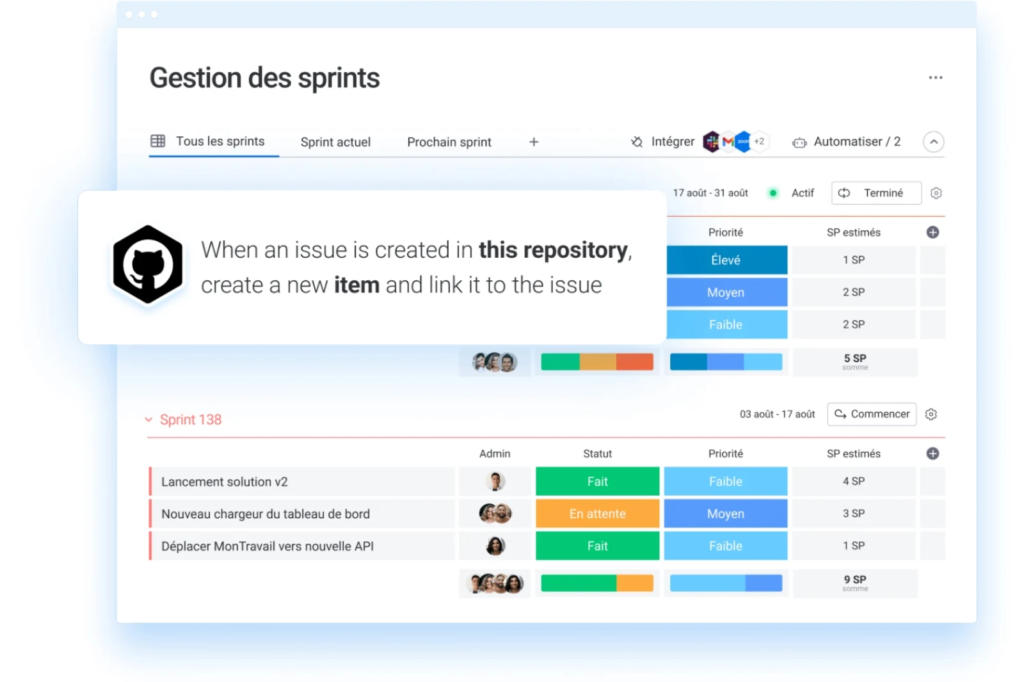Add a column with the Sprint 138 plus icon

coord(932,453)
